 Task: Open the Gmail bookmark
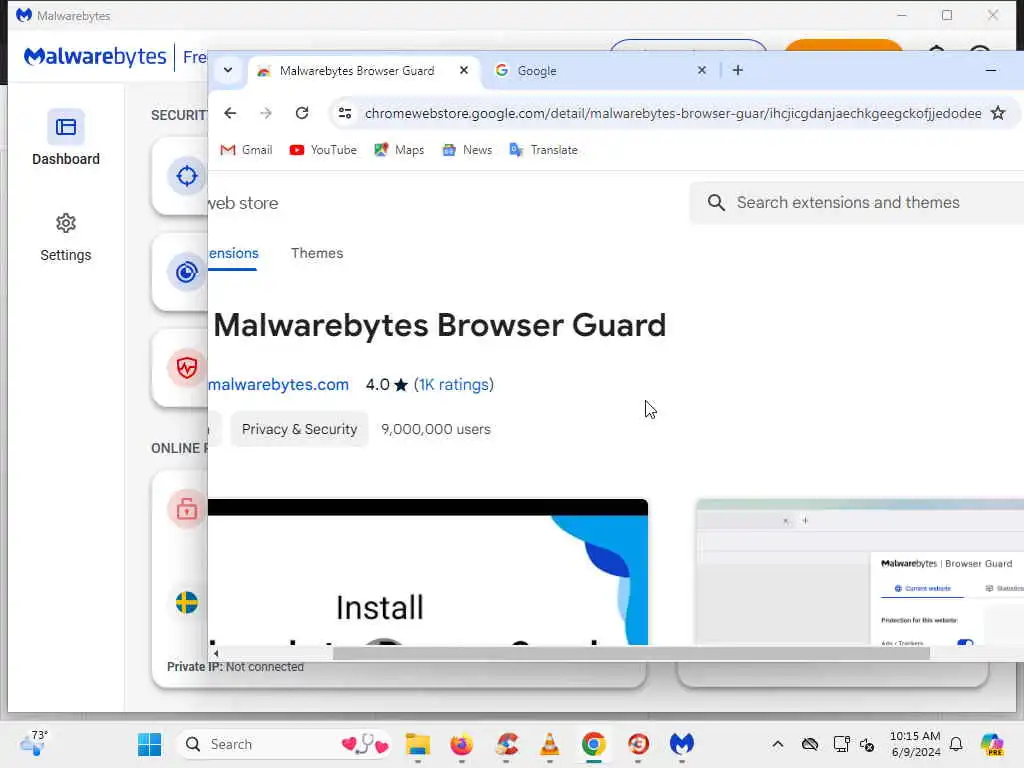click(x=246, y=150)
